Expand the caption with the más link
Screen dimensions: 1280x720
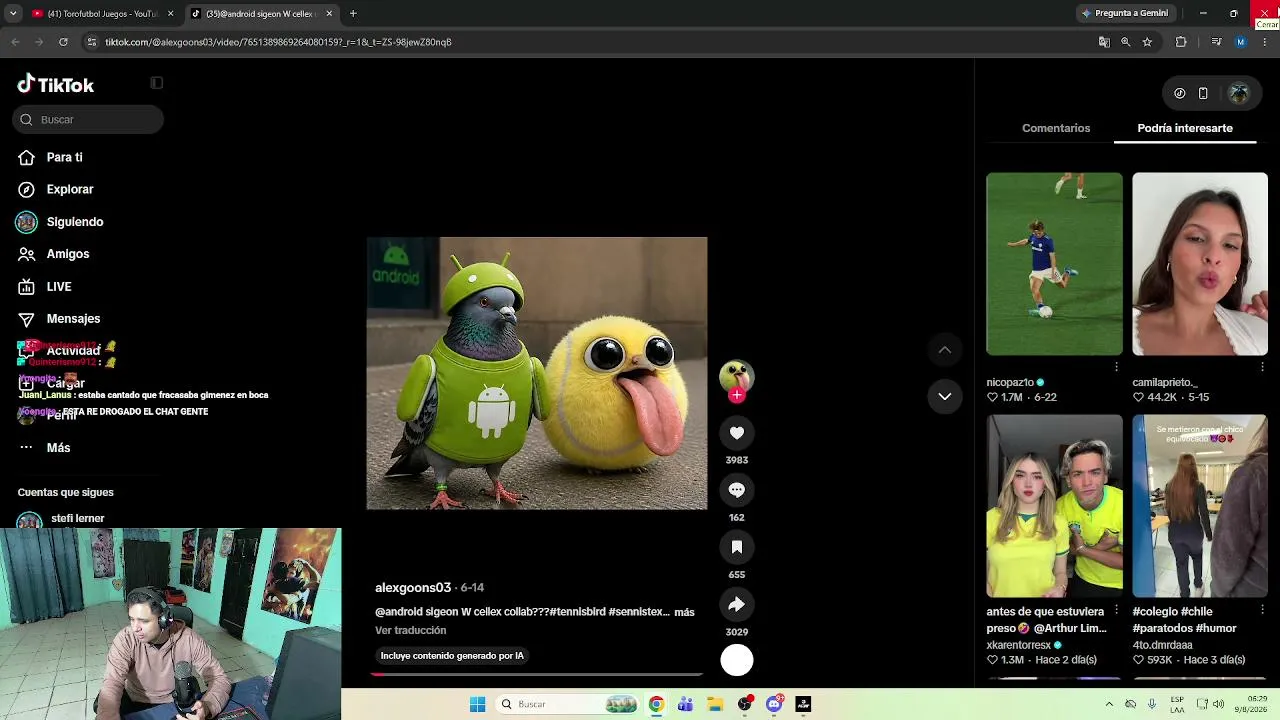click(x=684, y=612)
